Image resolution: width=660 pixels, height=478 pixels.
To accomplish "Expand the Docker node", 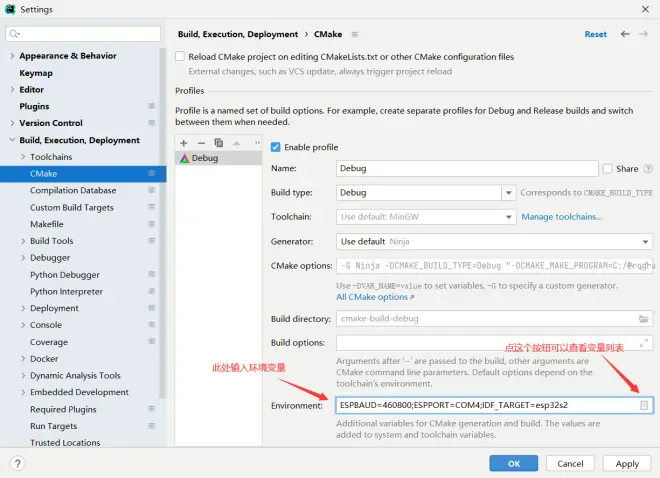I will (23, 358).
